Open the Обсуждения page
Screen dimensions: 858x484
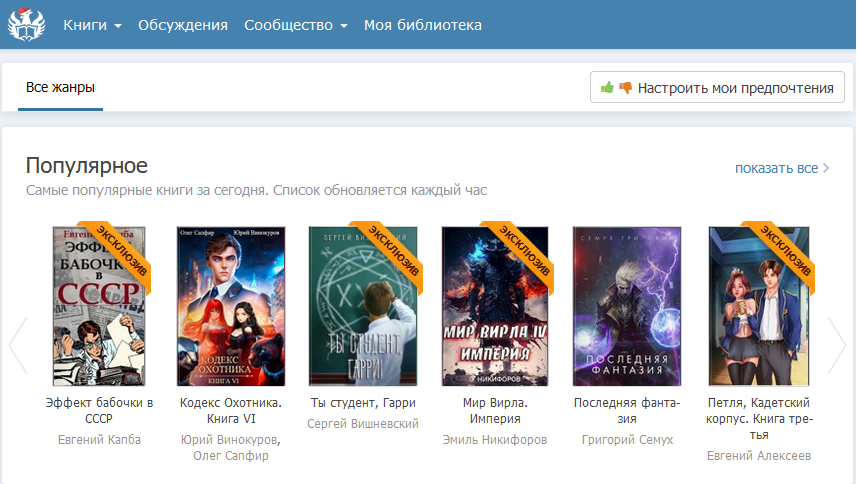click(x=183, y=25)
